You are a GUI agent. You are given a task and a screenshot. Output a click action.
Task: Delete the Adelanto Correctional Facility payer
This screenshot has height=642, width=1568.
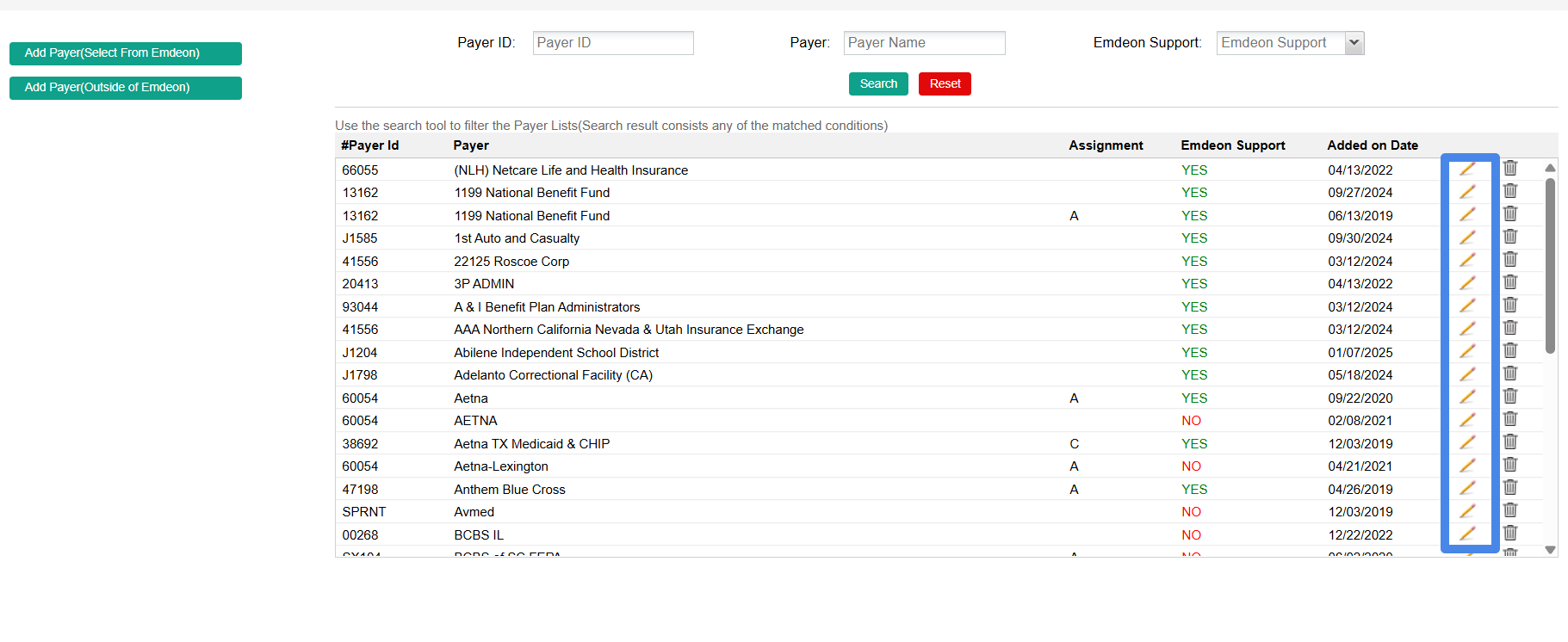pos(1510,373)
